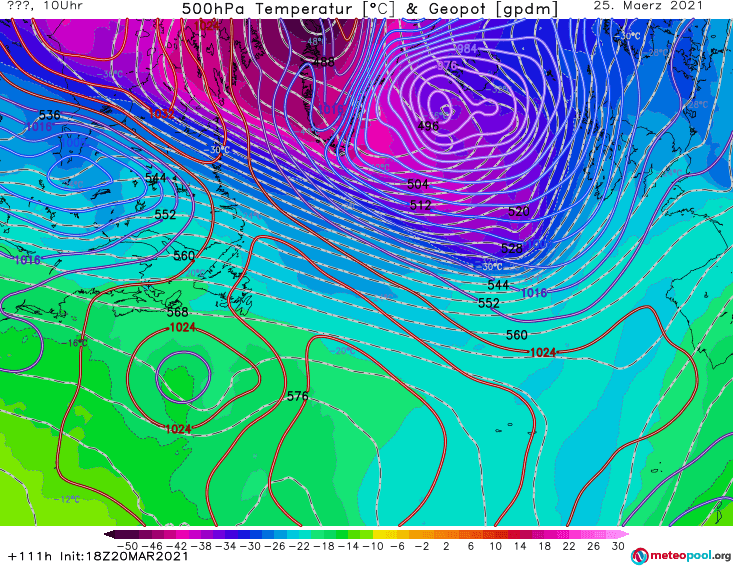Viewport: 733px width, 566px height.
Task: Click the '984' pressure isobar label
Action: point(466,49)
